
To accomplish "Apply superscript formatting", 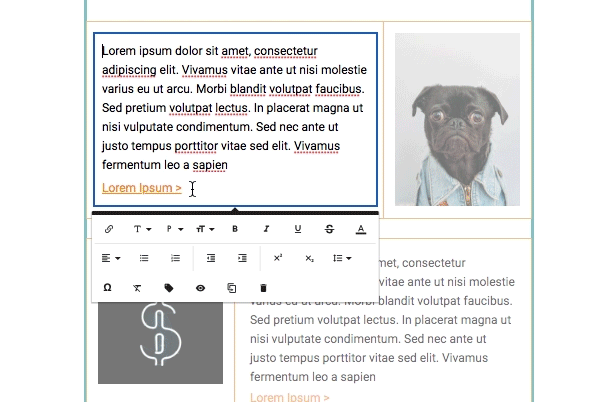I will (x=278, y=258).
